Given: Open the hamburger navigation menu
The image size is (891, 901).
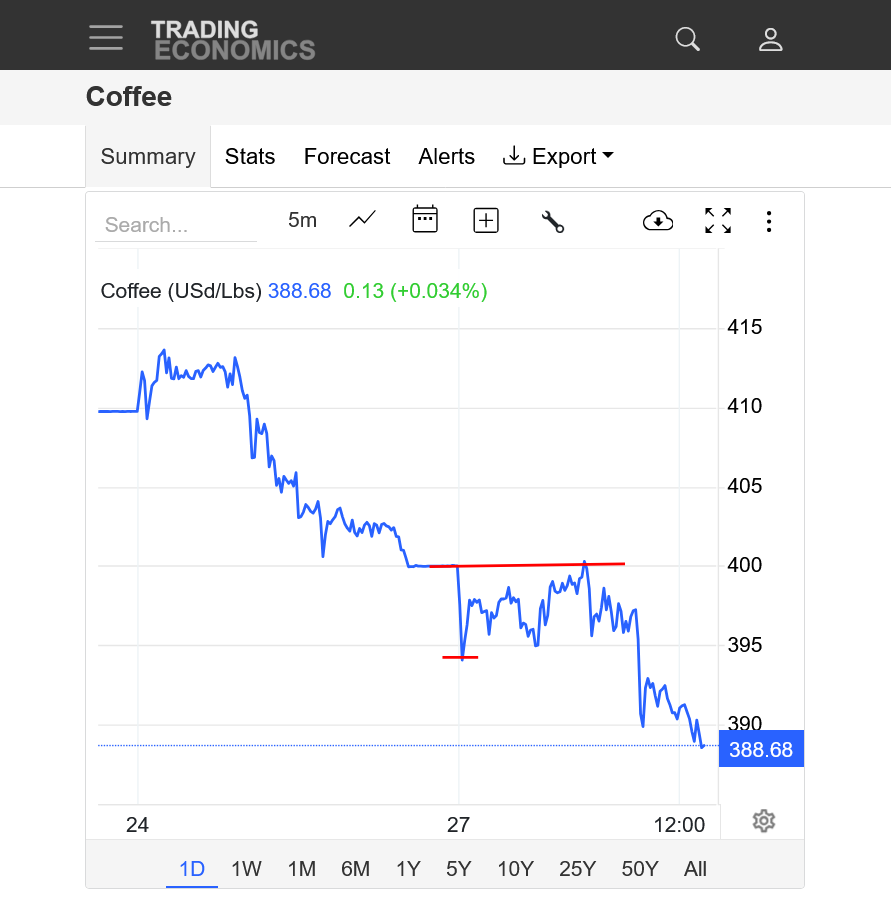Looking at the screenshot, I should pos(106,38).
